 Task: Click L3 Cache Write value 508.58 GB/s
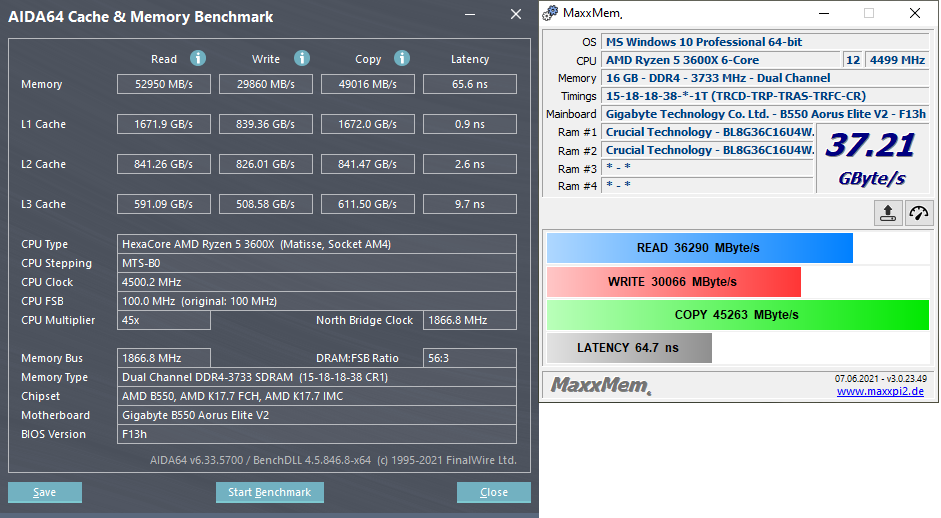266,204
